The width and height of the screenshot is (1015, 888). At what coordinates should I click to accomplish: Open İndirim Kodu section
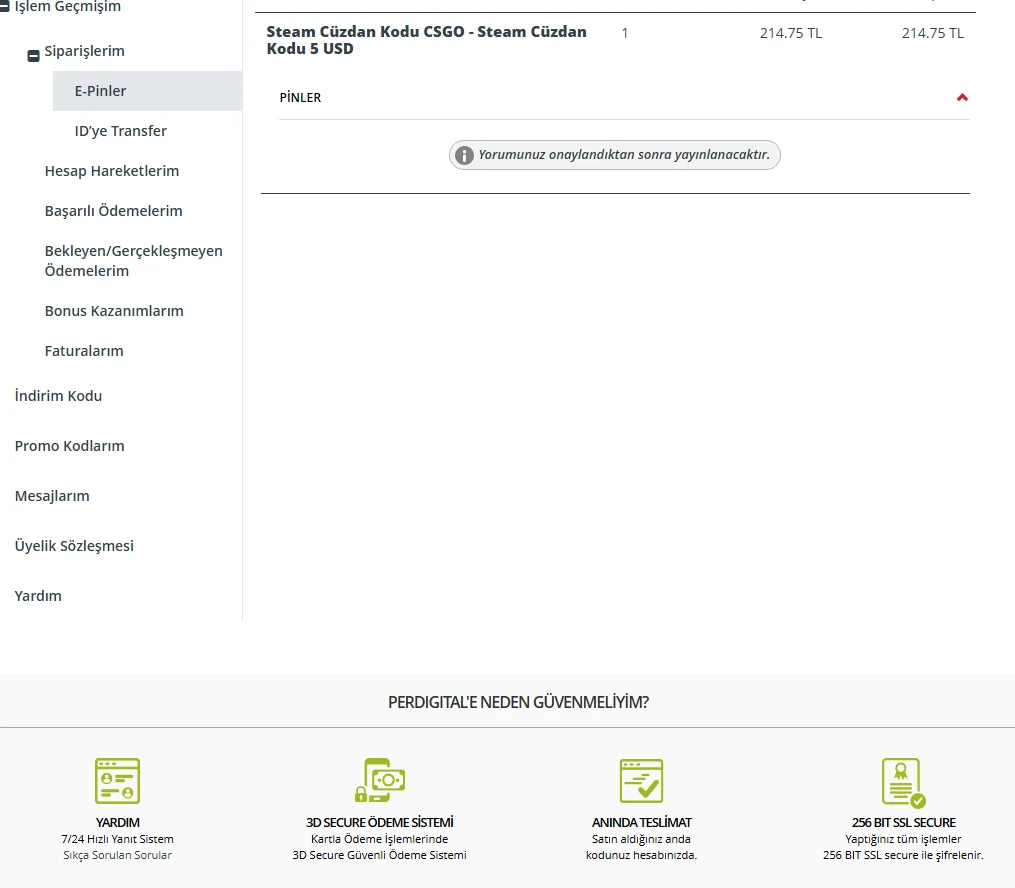(x=58, y=396)
